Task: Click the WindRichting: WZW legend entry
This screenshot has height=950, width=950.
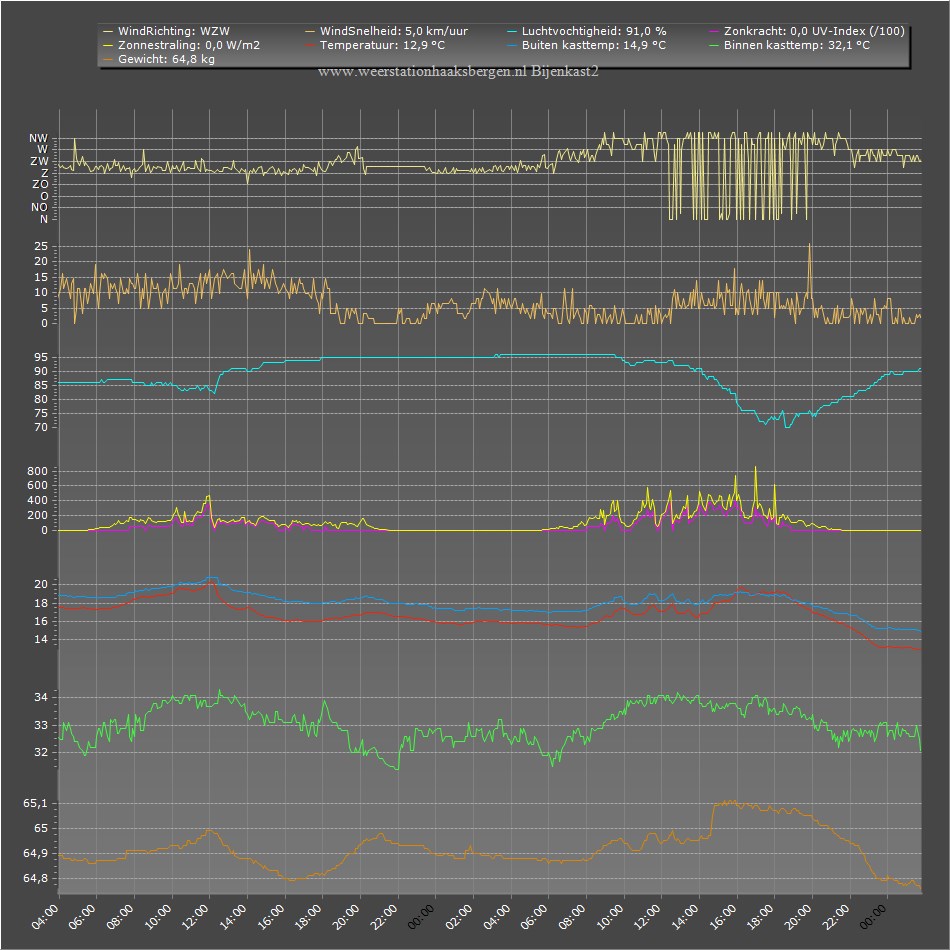Action: tap(167, 31)
